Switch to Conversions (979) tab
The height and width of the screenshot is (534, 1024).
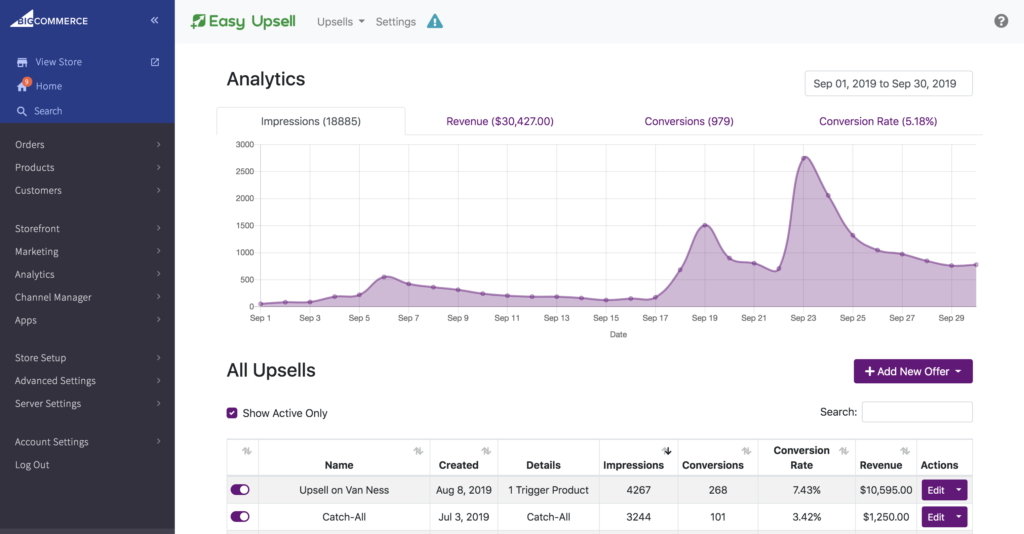coord(689,121)
